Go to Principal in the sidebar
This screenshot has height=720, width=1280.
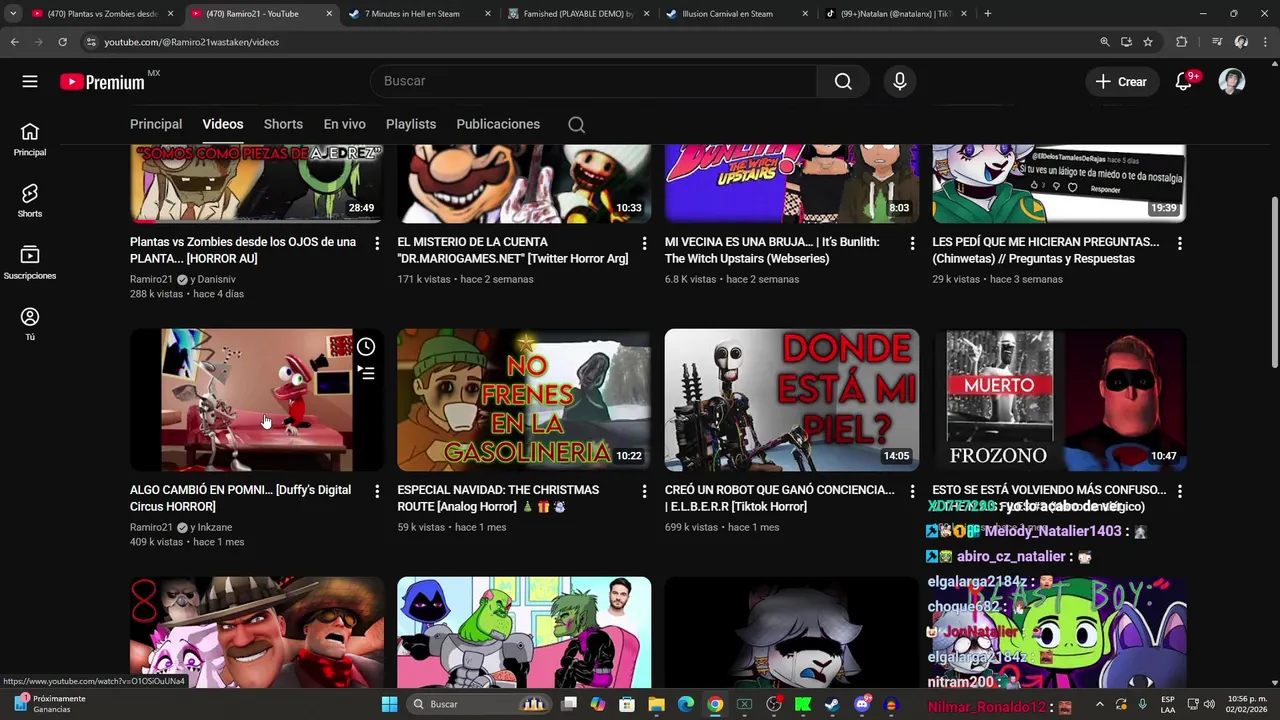tap(30, 140)
